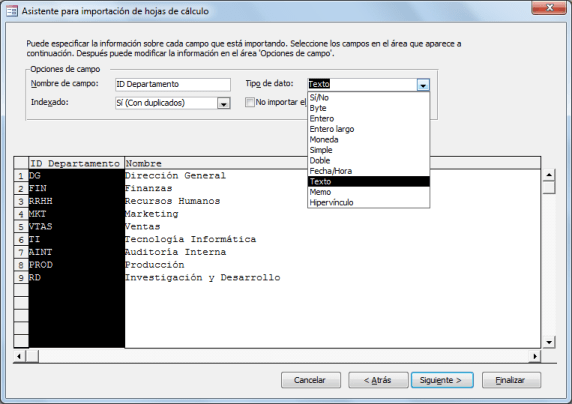
Task: Click the horizontal scrollbar right arrow
Action: [x=534, y=356]
